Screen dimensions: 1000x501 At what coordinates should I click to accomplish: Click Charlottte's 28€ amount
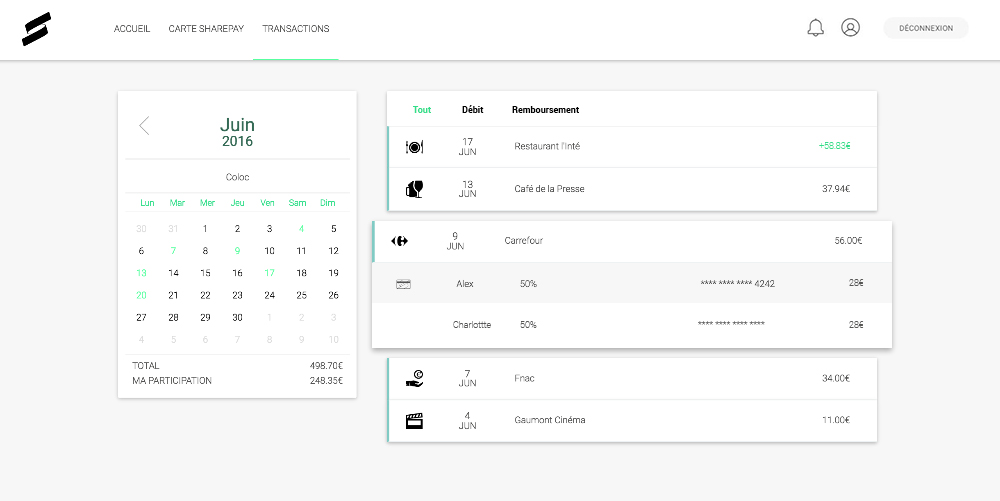point(856,325)
